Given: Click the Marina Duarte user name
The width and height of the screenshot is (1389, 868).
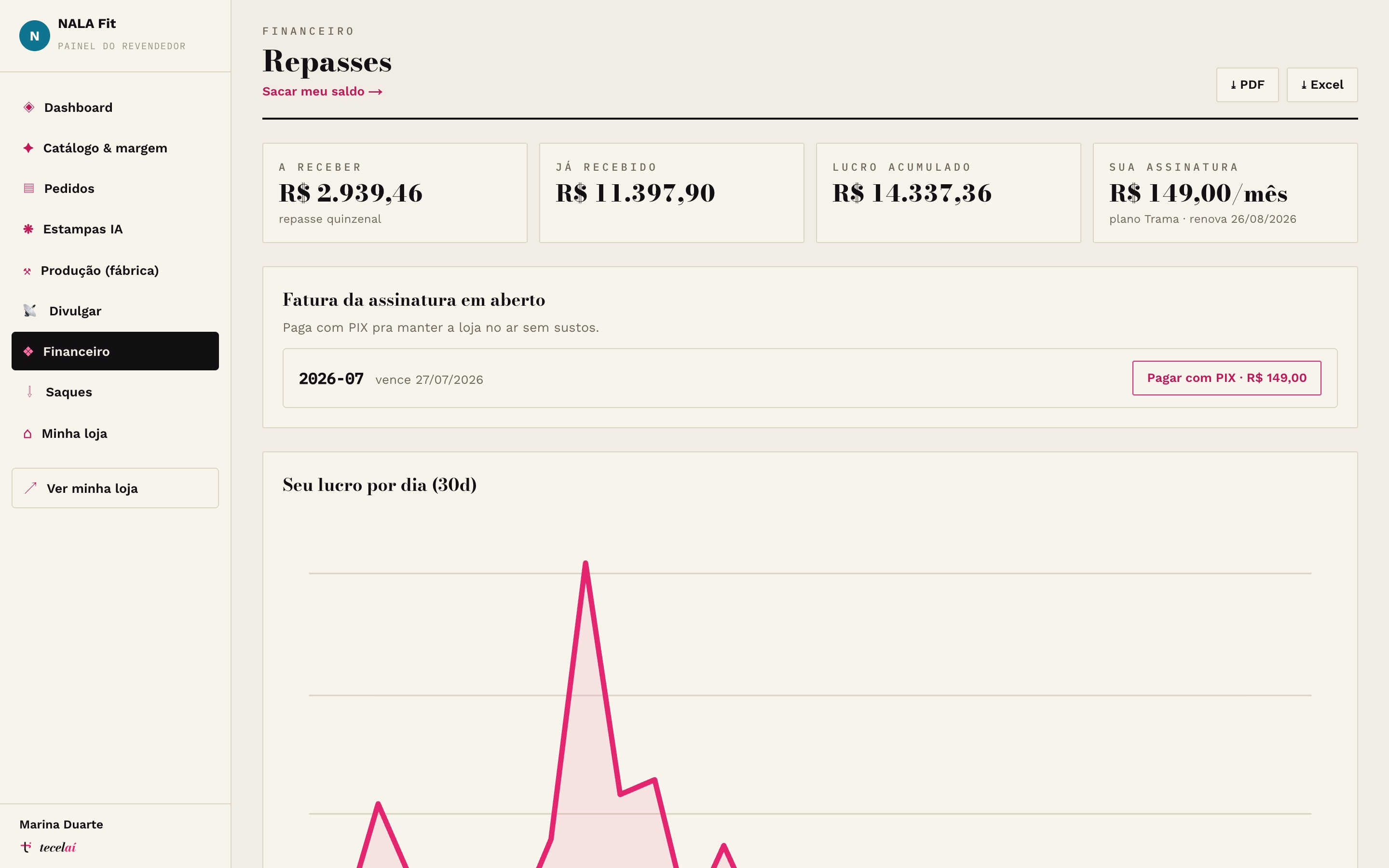Looking at the screenshot, I should point(61,825).
